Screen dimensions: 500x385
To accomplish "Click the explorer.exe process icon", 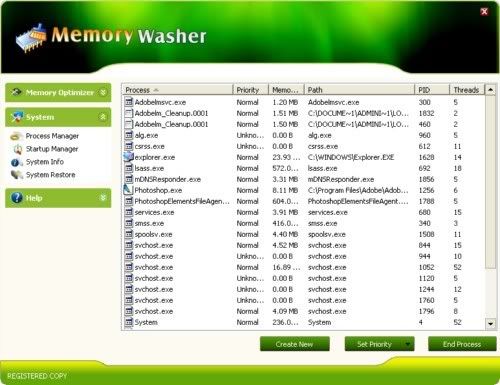I will pos(128,157).
